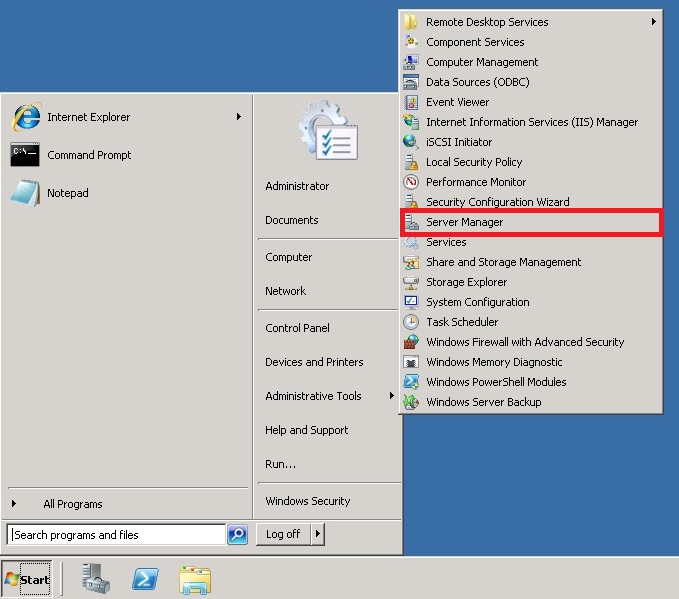Focus the Search programs and files box
The height and width of the screenshot is (599, 679).
[115, 535]
